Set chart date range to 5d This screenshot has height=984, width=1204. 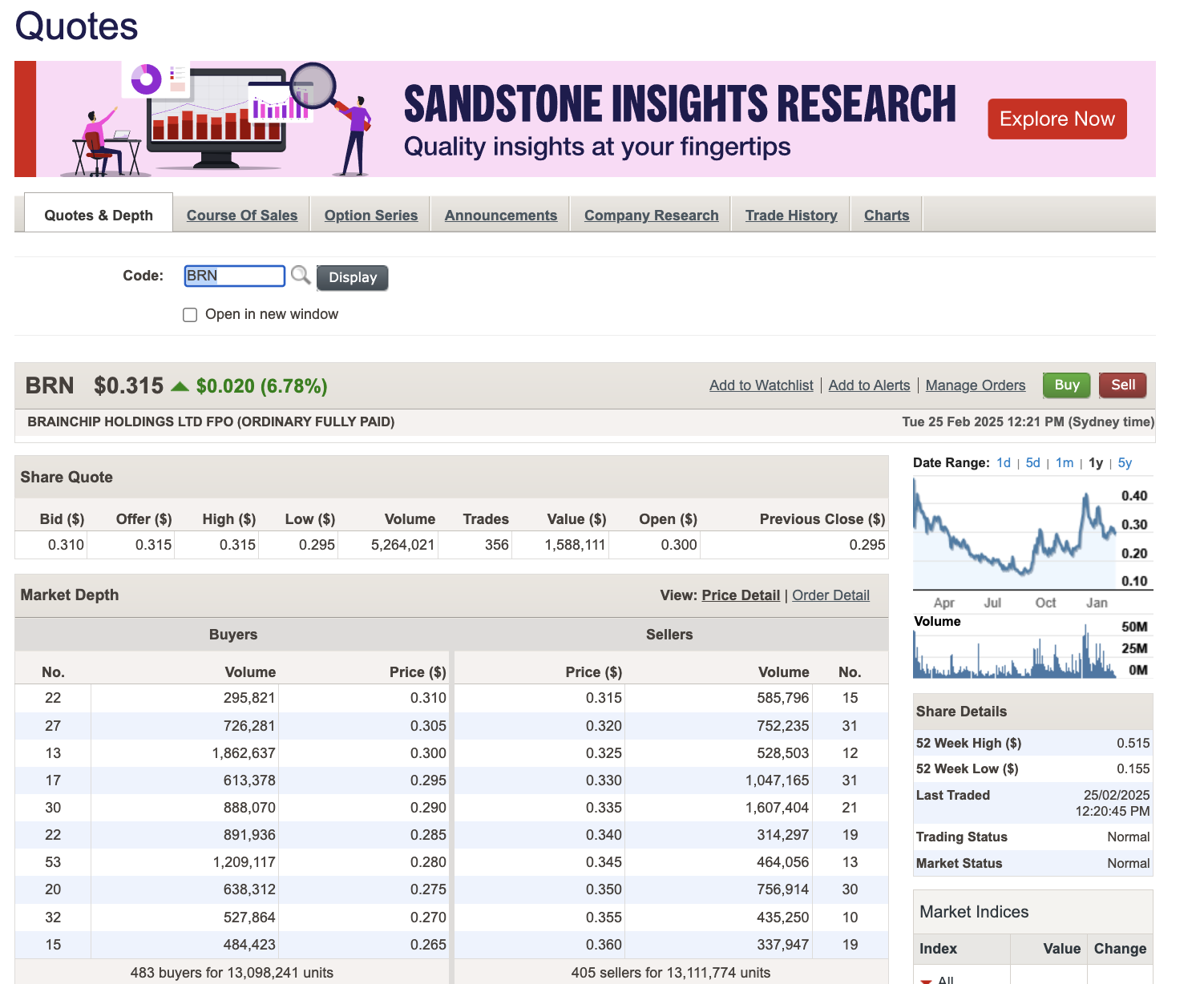pyautogui.click(x=1033, y=463)
